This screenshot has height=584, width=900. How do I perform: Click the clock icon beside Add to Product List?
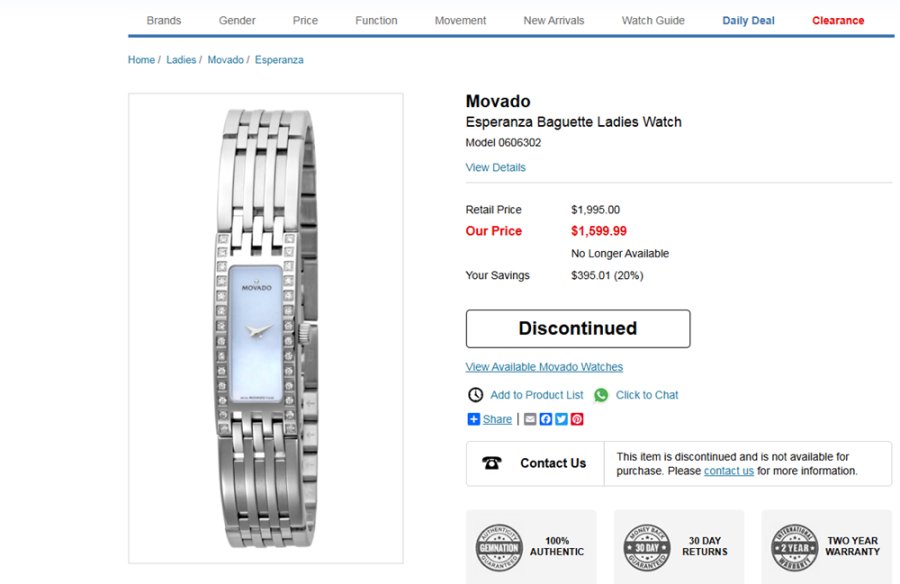(x=476, y=395)
